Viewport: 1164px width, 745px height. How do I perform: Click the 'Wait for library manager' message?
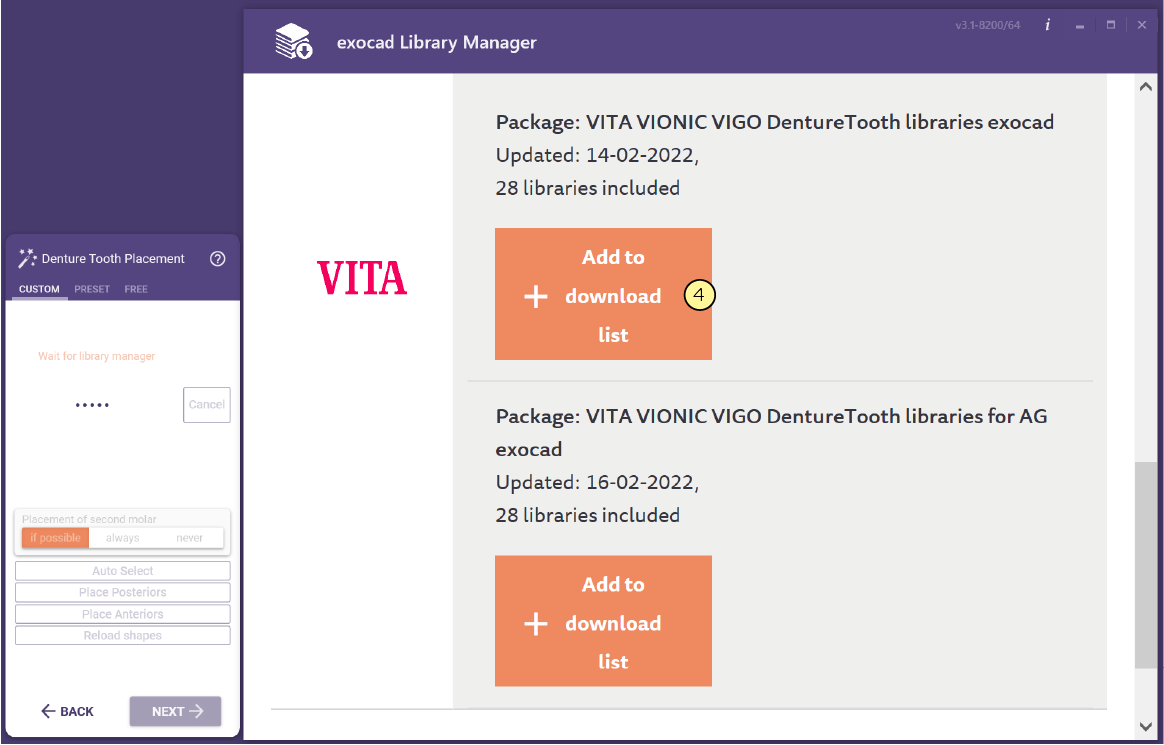pos(97,356)
